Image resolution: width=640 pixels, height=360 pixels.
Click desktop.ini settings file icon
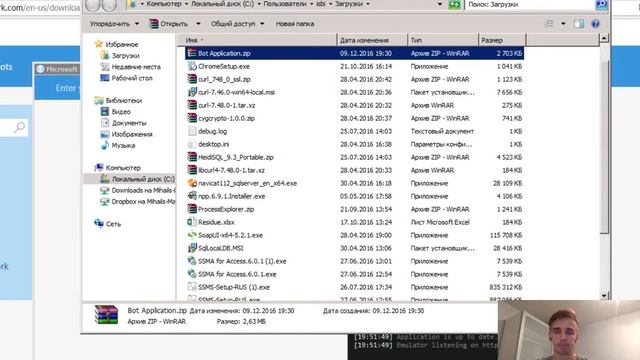(x=192, y=144)
